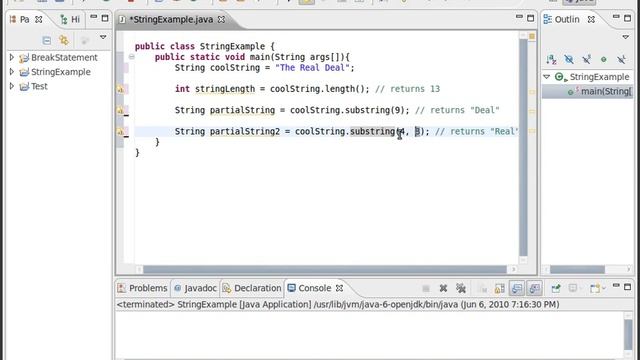Click the warning marker beside partialString line
The width and height of the screenshot is (640, 360).
(121, 110)
